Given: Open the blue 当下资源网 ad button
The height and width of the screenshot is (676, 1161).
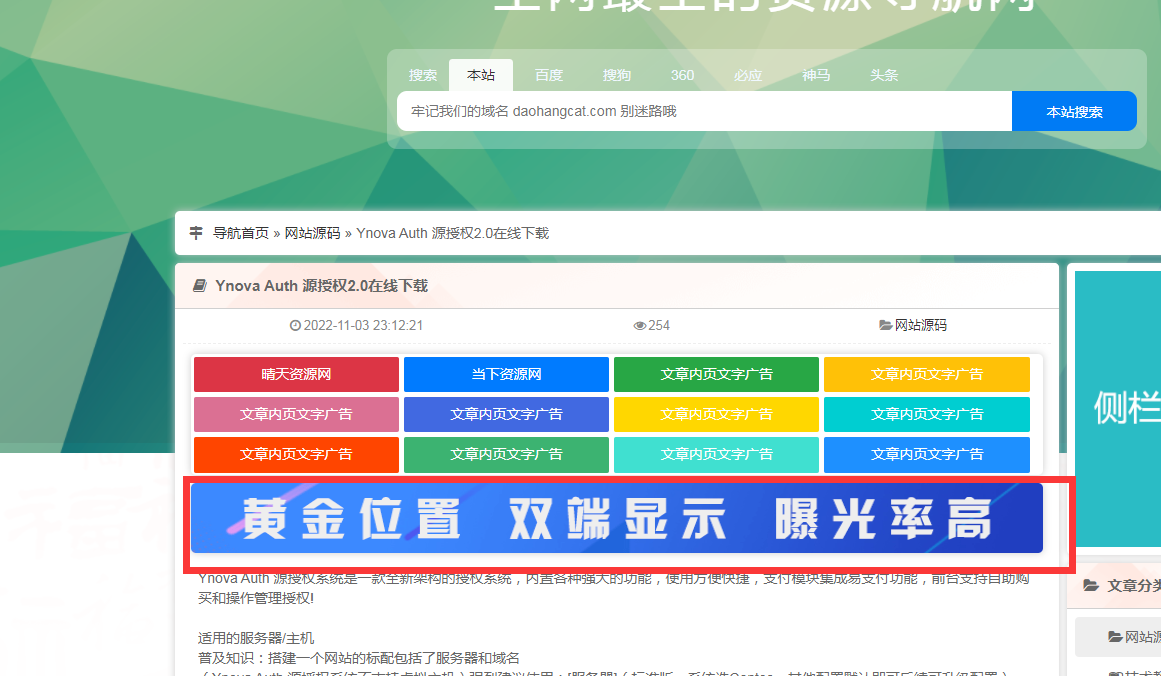Looking at the screenshot, I should (x=506, y=374).
